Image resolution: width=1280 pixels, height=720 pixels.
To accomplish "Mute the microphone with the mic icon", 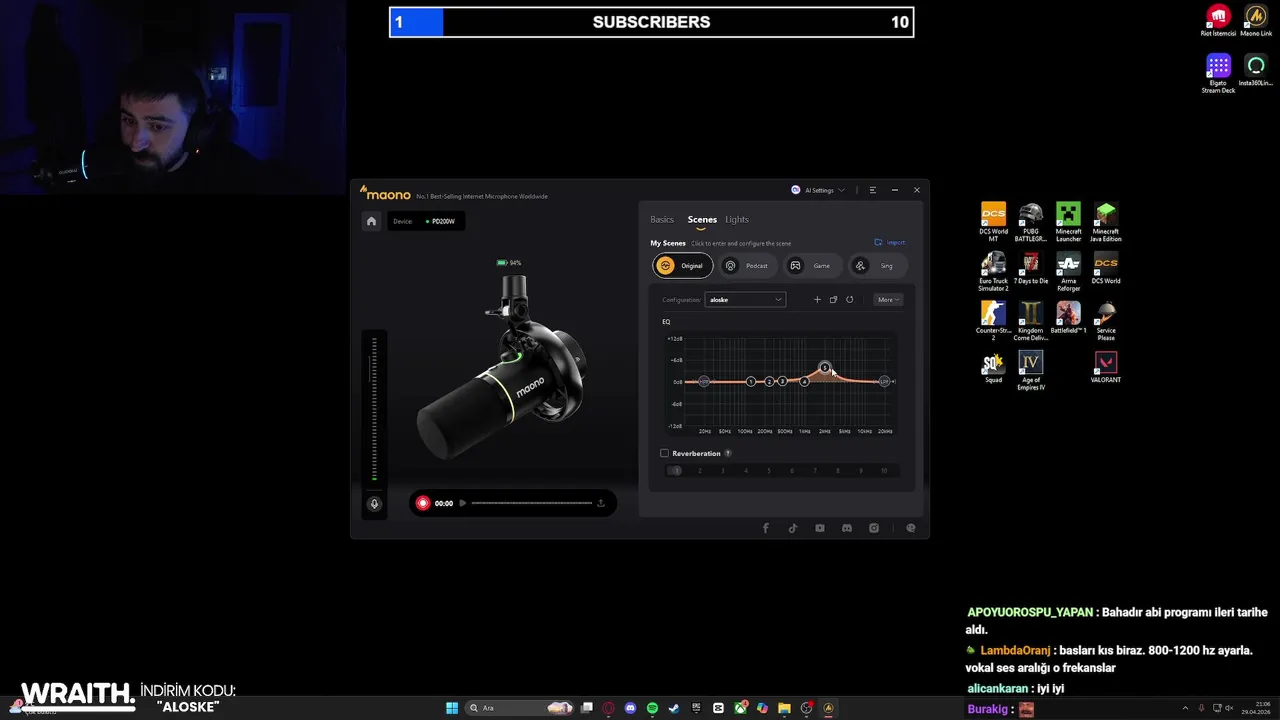I will pyautogui.click(x=374, y=504).
